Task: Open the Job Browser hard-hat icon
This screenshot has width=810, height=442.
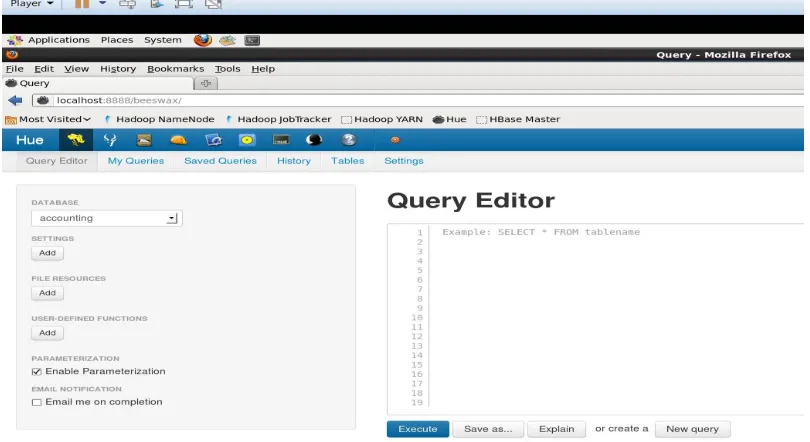Action: 178,140
